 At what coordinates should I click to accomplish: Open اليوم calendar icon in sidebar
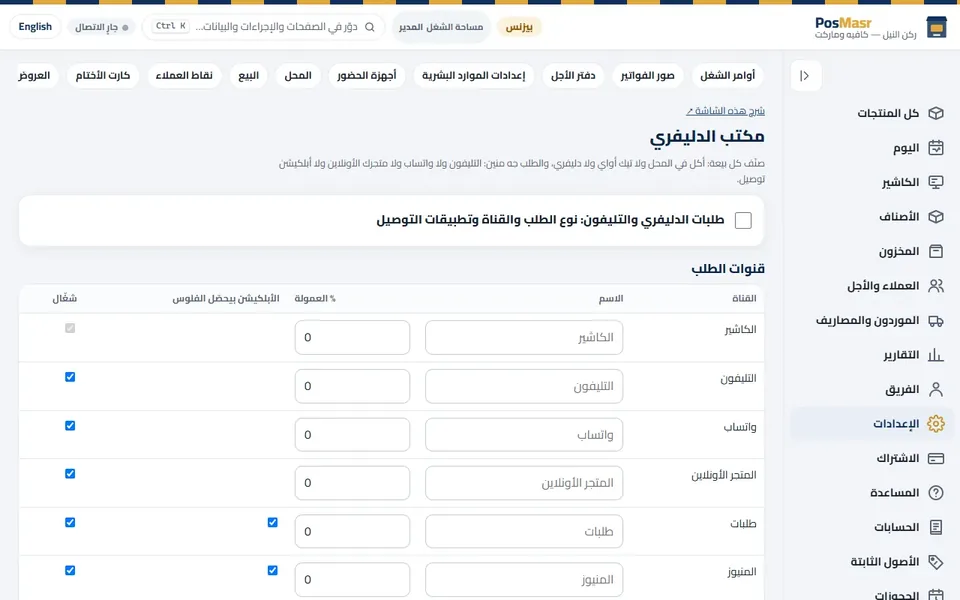(936, 148)
